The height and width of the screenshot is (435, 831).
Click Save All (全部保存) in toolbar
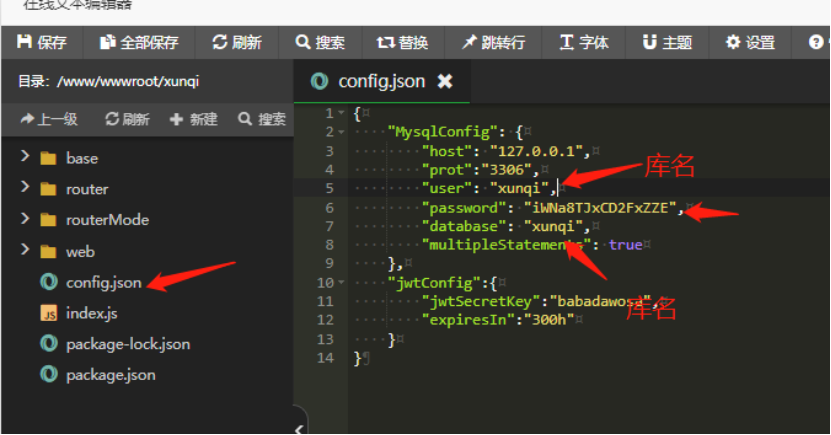click(139, 42)
